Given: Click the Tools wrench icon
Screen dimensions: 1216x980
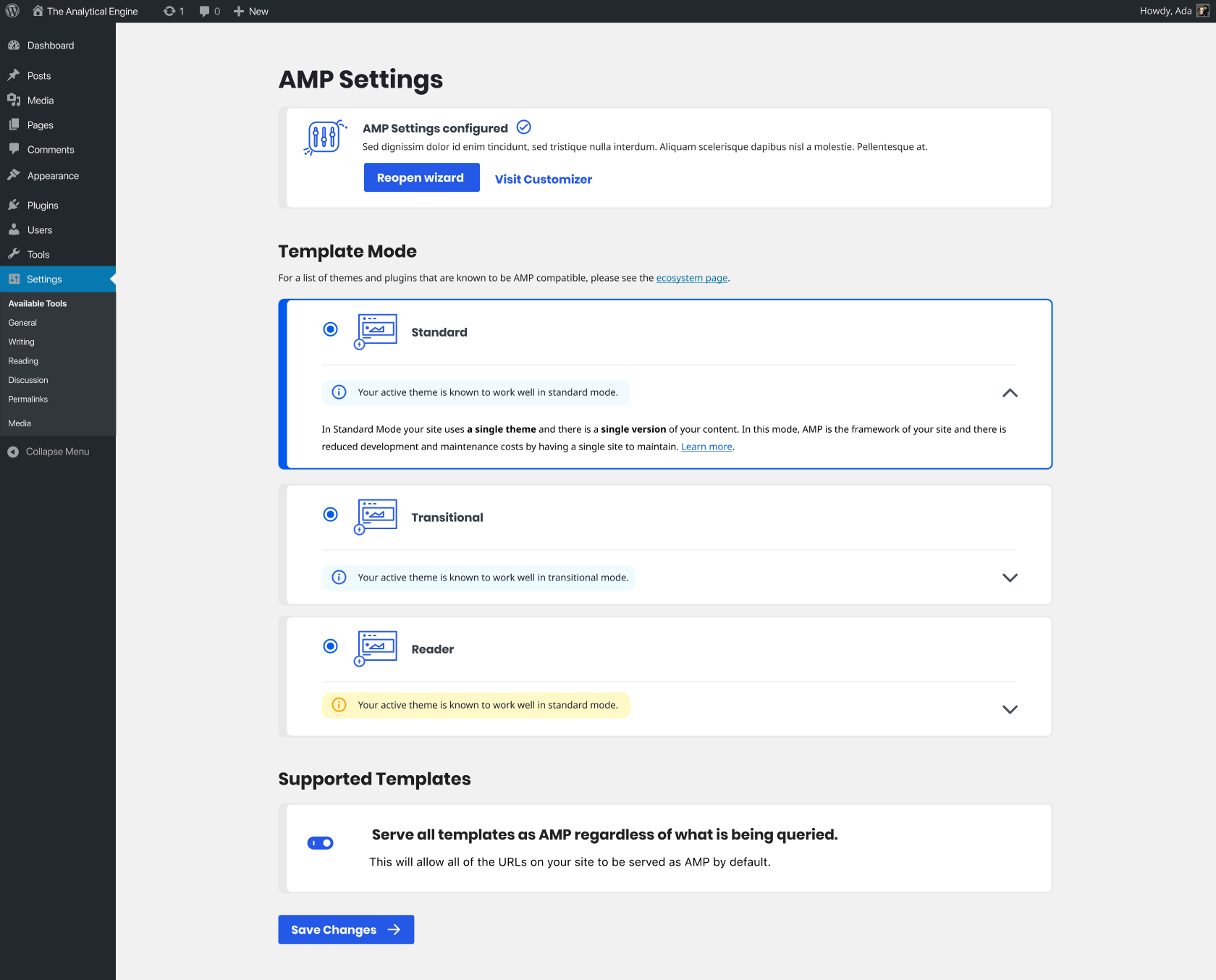Looking at the screenshot, I should point(14,254).
